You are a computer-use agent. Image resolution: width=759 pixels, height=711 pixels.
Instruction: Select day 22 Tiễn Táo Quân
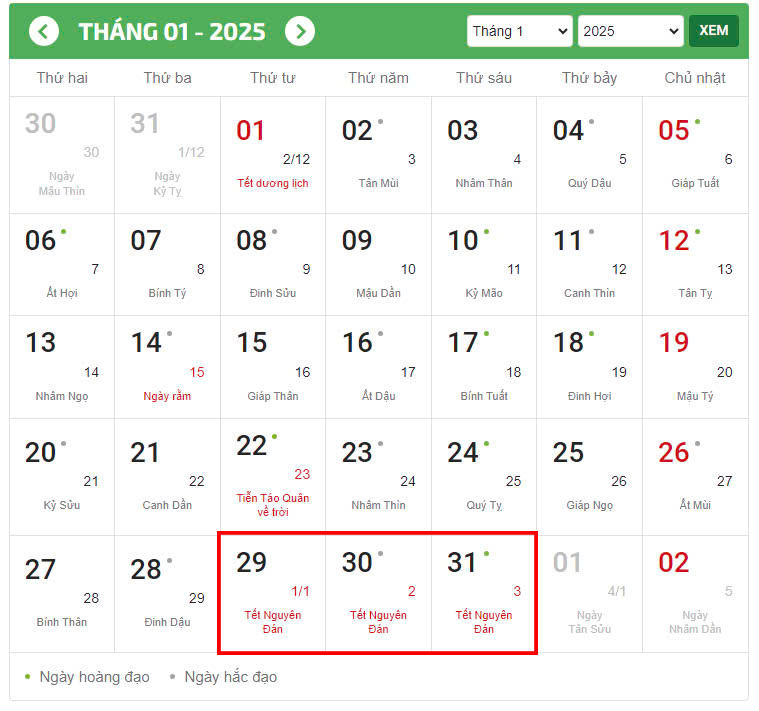pos(273,476)
